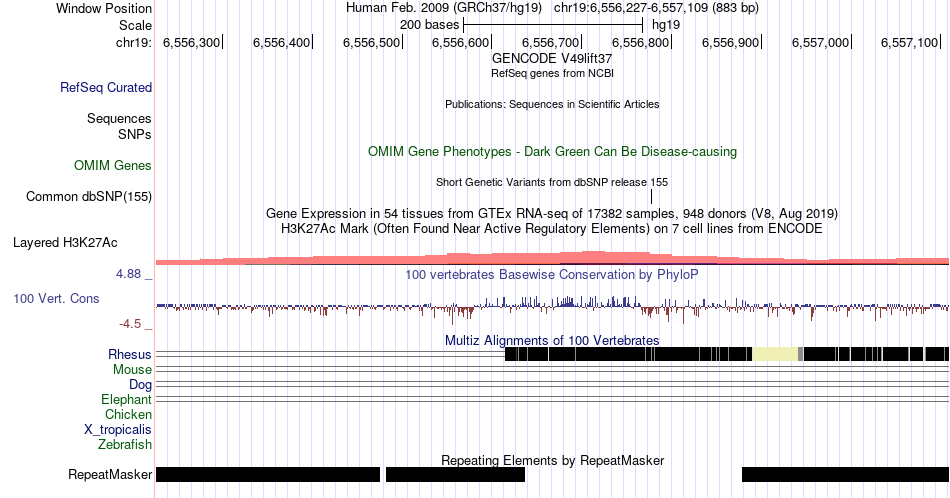Click the Layered H3K27Ac track label
Screen dimensions: 950x498
[65, 242]
